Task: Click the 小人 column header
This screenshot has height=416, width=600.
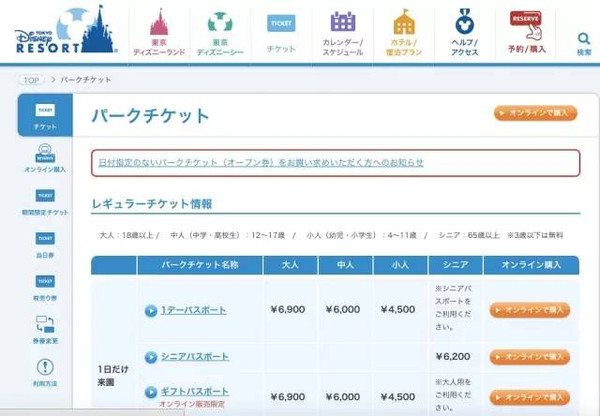Action: click(400, 265)
